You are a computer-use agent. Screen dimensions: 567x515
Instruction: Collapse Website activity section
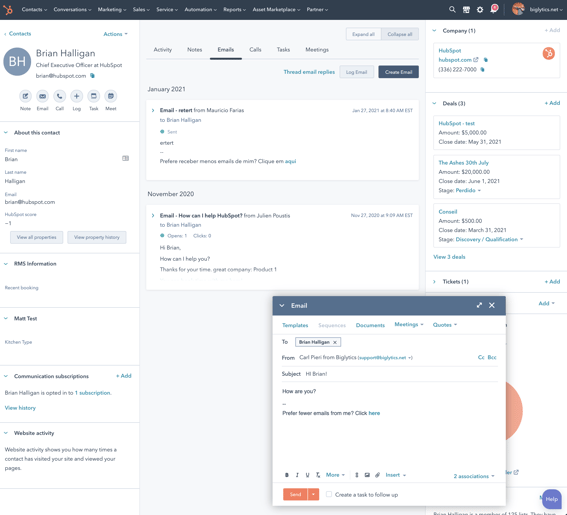[6, 433]
